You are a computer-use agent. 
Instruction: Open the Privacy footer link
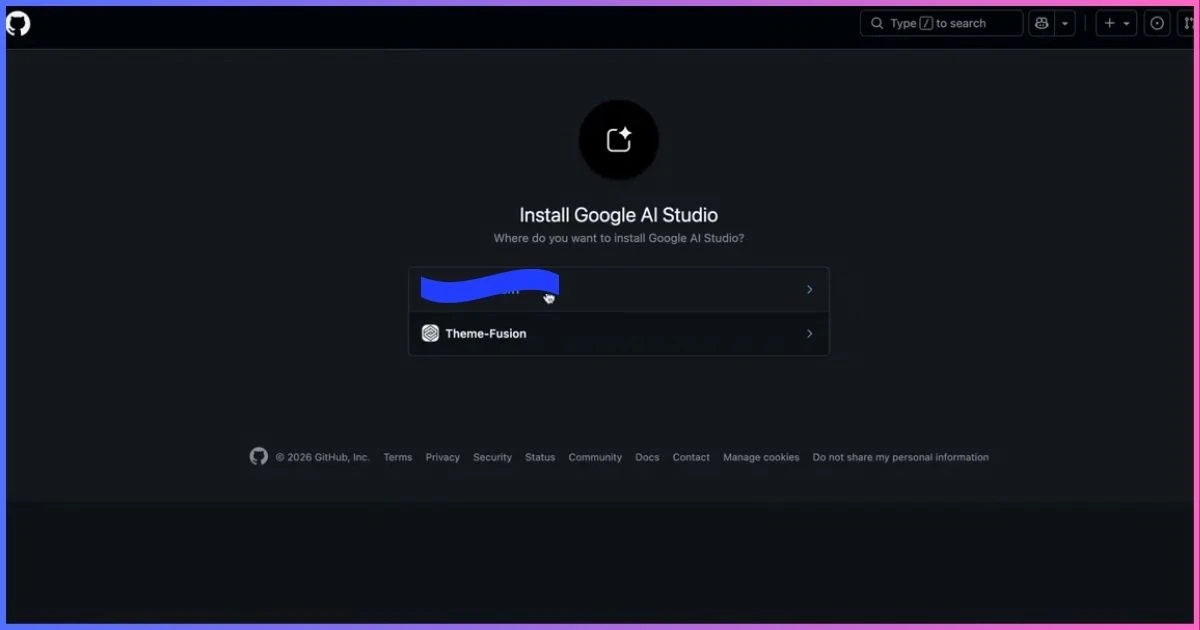pos(442,457)
